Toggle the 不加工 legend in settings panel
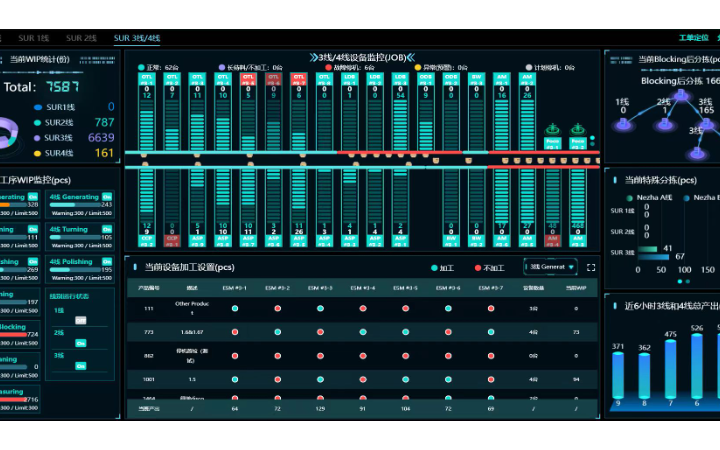The image size is (720, 450). pyautogui.click(x=489, y=268)
